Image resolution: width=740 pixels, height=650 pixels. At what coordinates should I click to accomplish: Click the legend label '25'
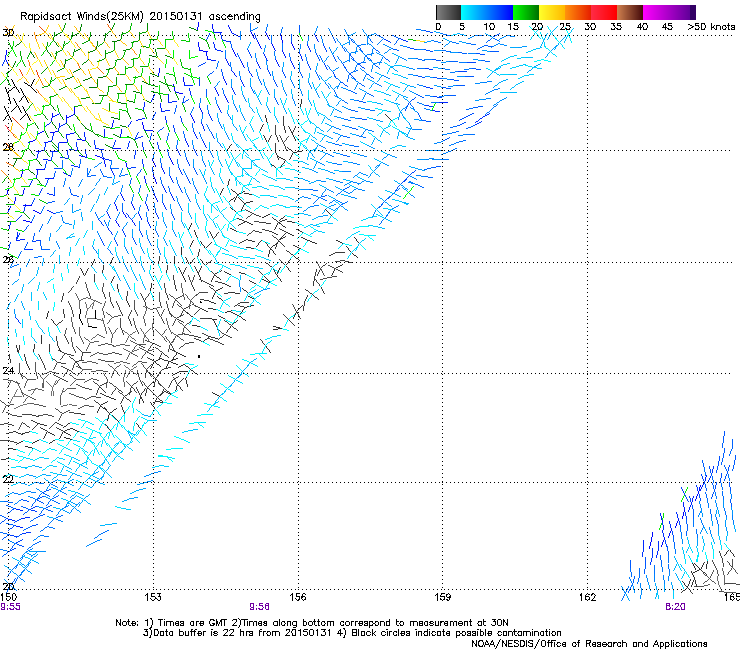point(565,27)
